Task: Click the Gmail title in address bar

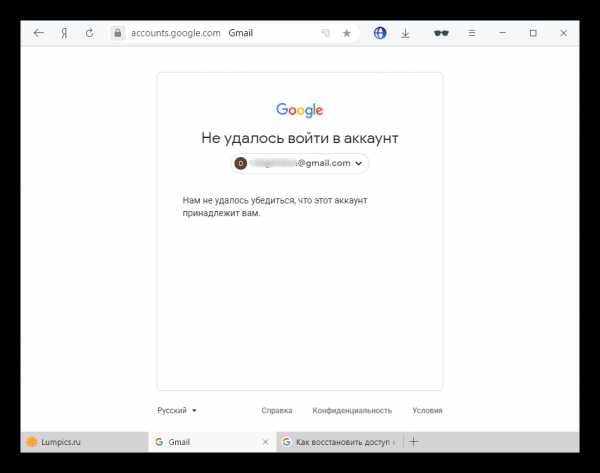Action: (x=240, y=33)
